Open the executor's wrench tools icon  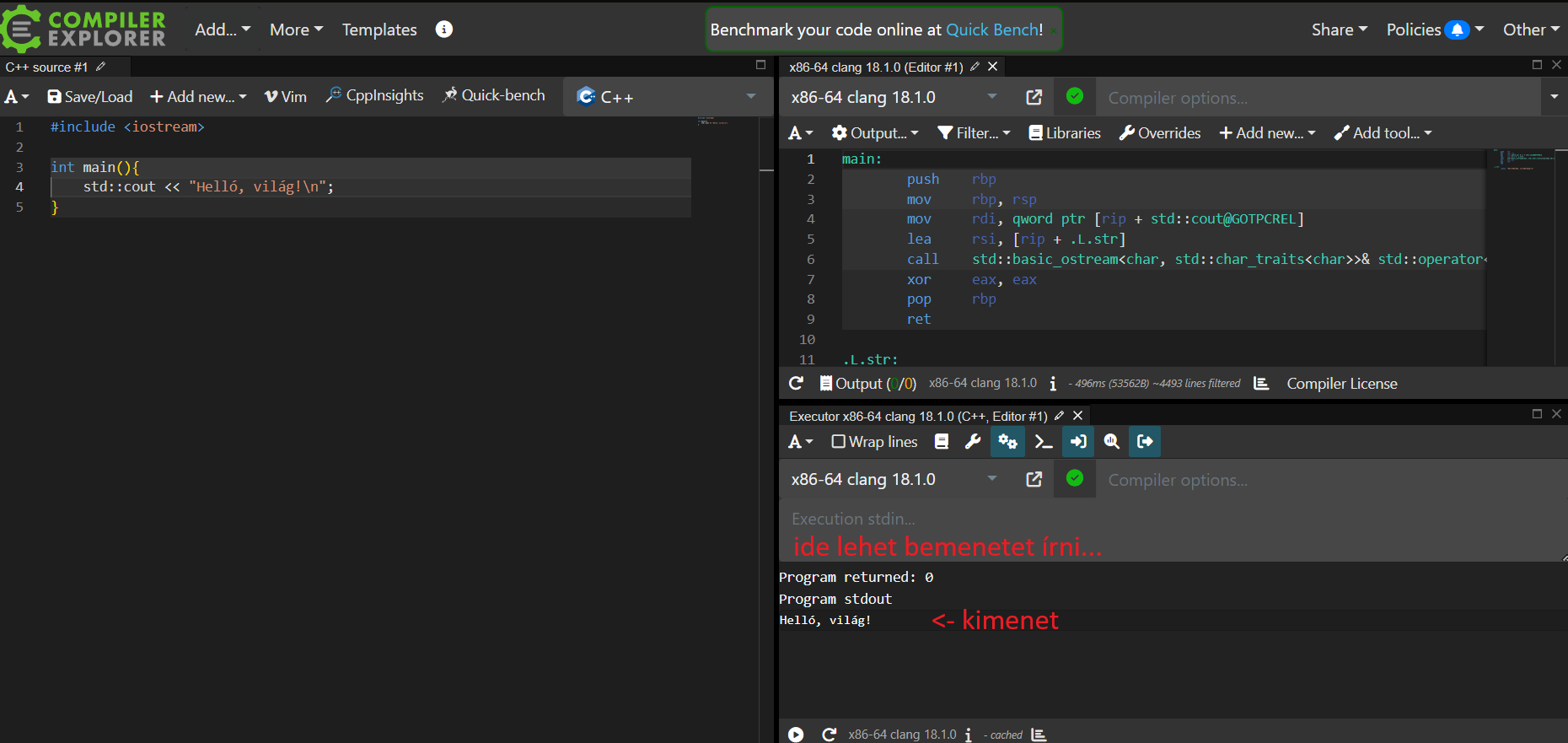(x=973, y=442)
